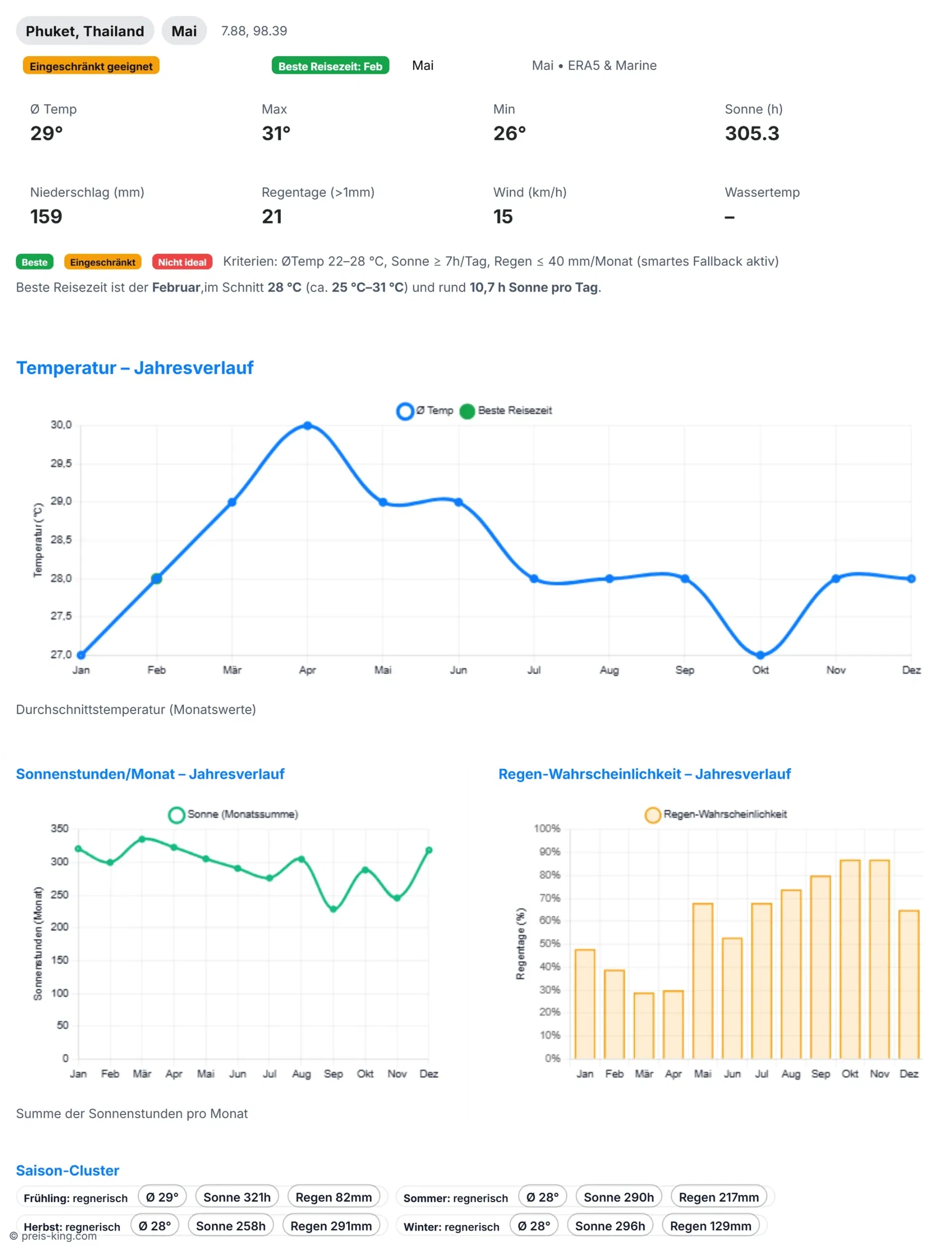Click the Regen 291mm Herbst chip
Viewport: 952px width, 1252px height.
click(x=331, y=1225)
